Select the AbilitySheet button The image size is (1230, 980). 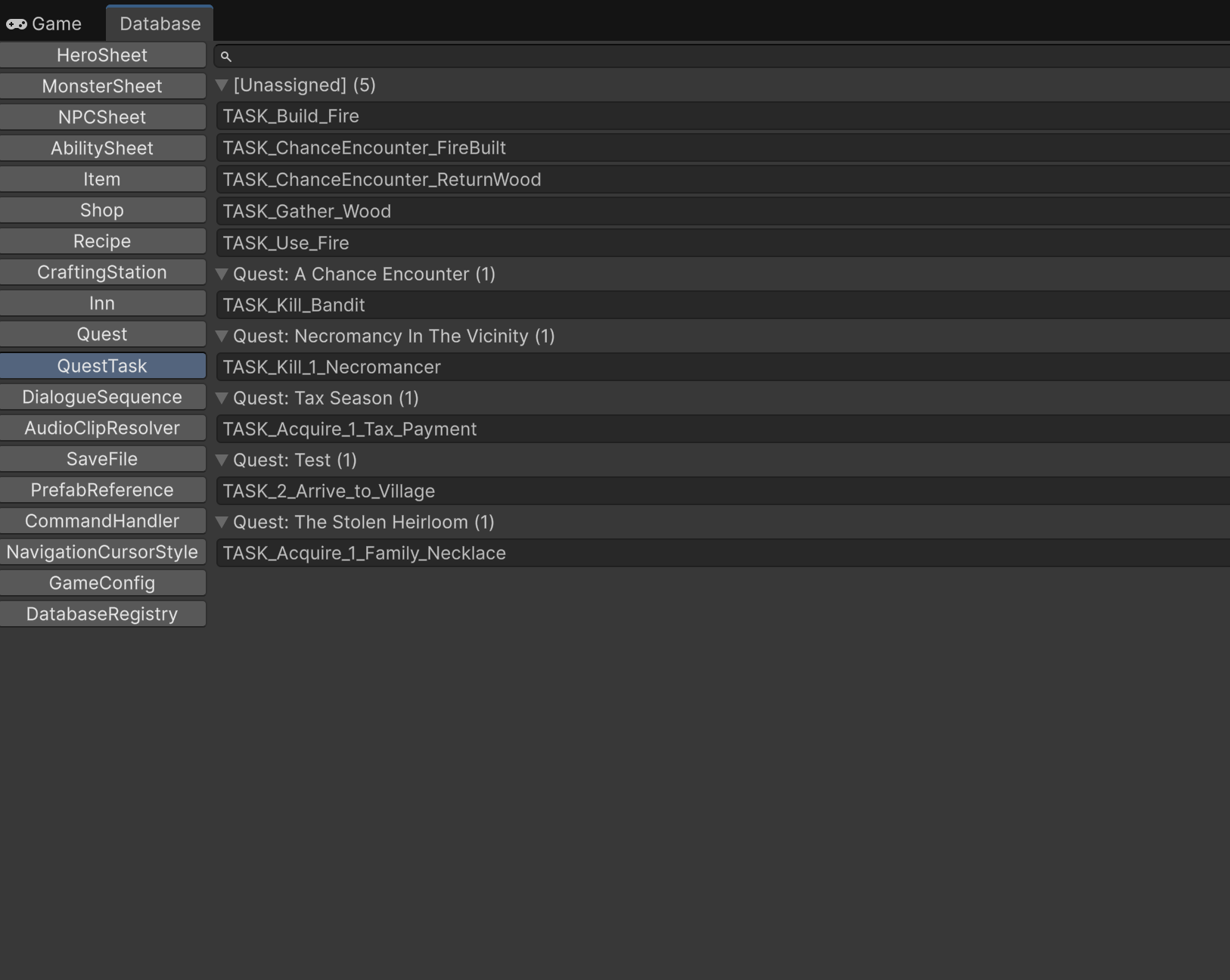coord(102,148)
